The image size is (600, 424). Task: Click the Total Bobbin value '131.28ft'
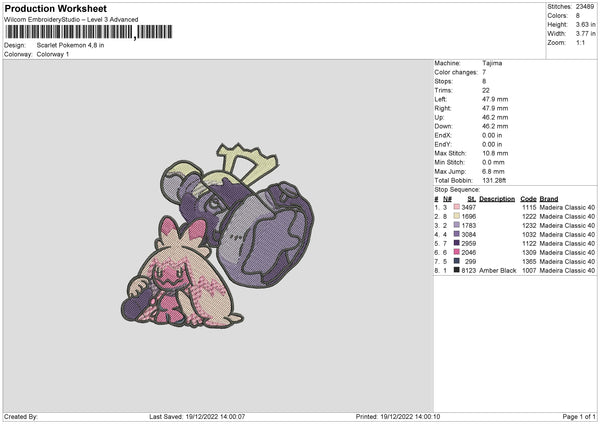[494, 180]
